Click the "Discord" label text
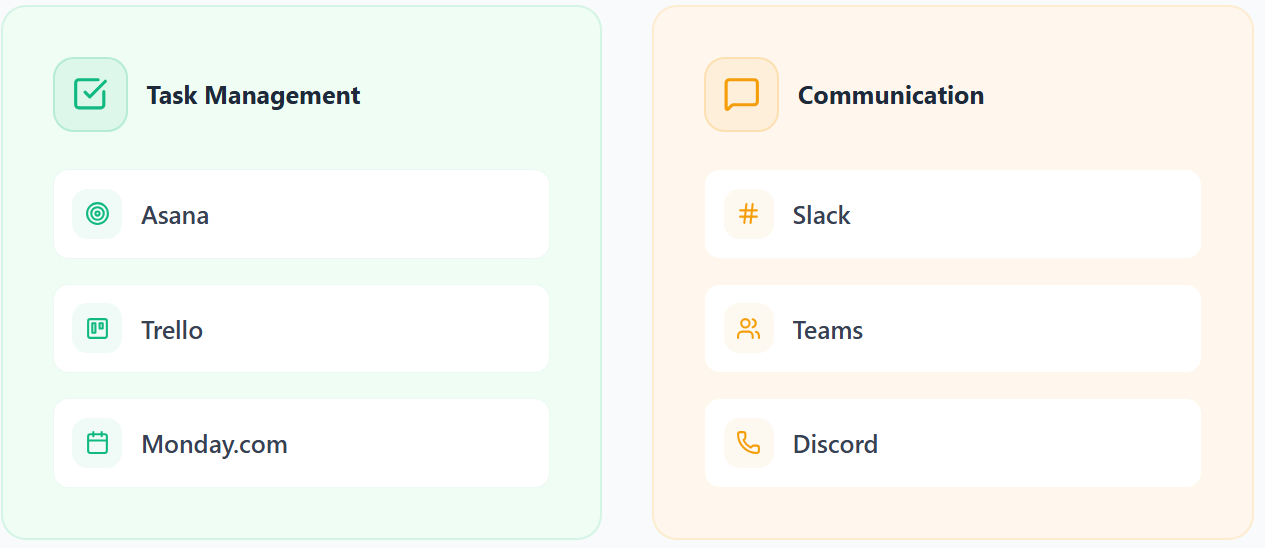Image resolution: width=1265 pixels, height=548 pixels. 835,444
